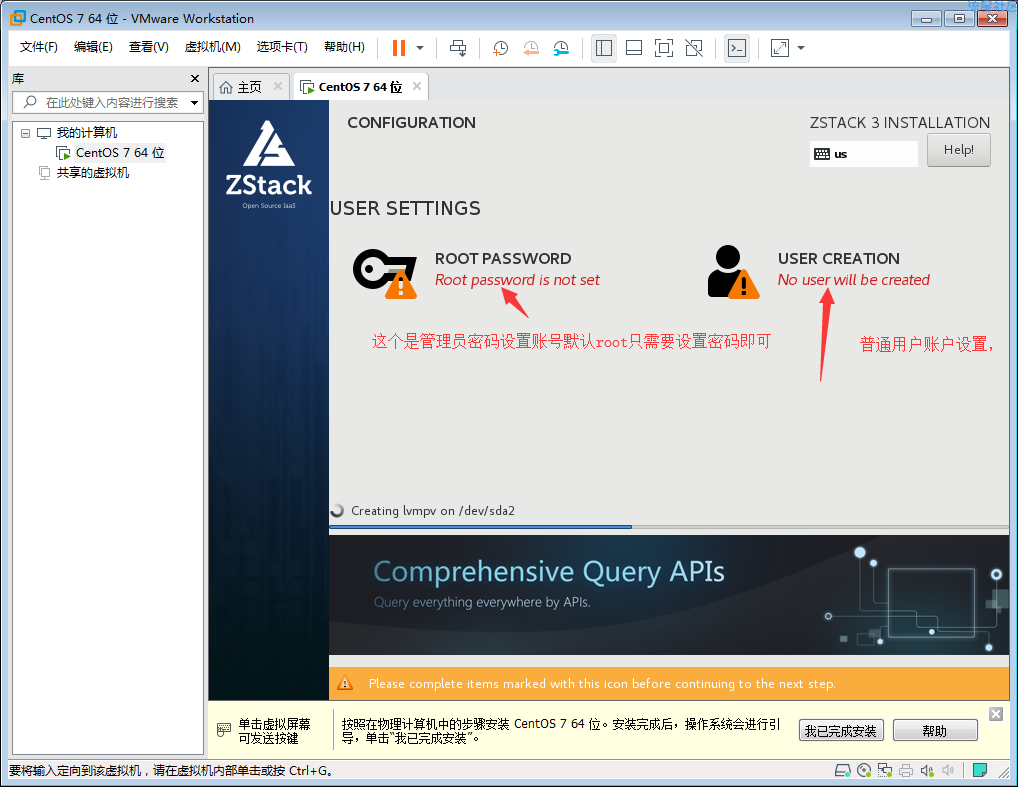The width and height of the screenshot is (1018, 787).
Task: Open the snapshot manager from the toolbar
Action: pyautogui.click(x=561, y=48)
